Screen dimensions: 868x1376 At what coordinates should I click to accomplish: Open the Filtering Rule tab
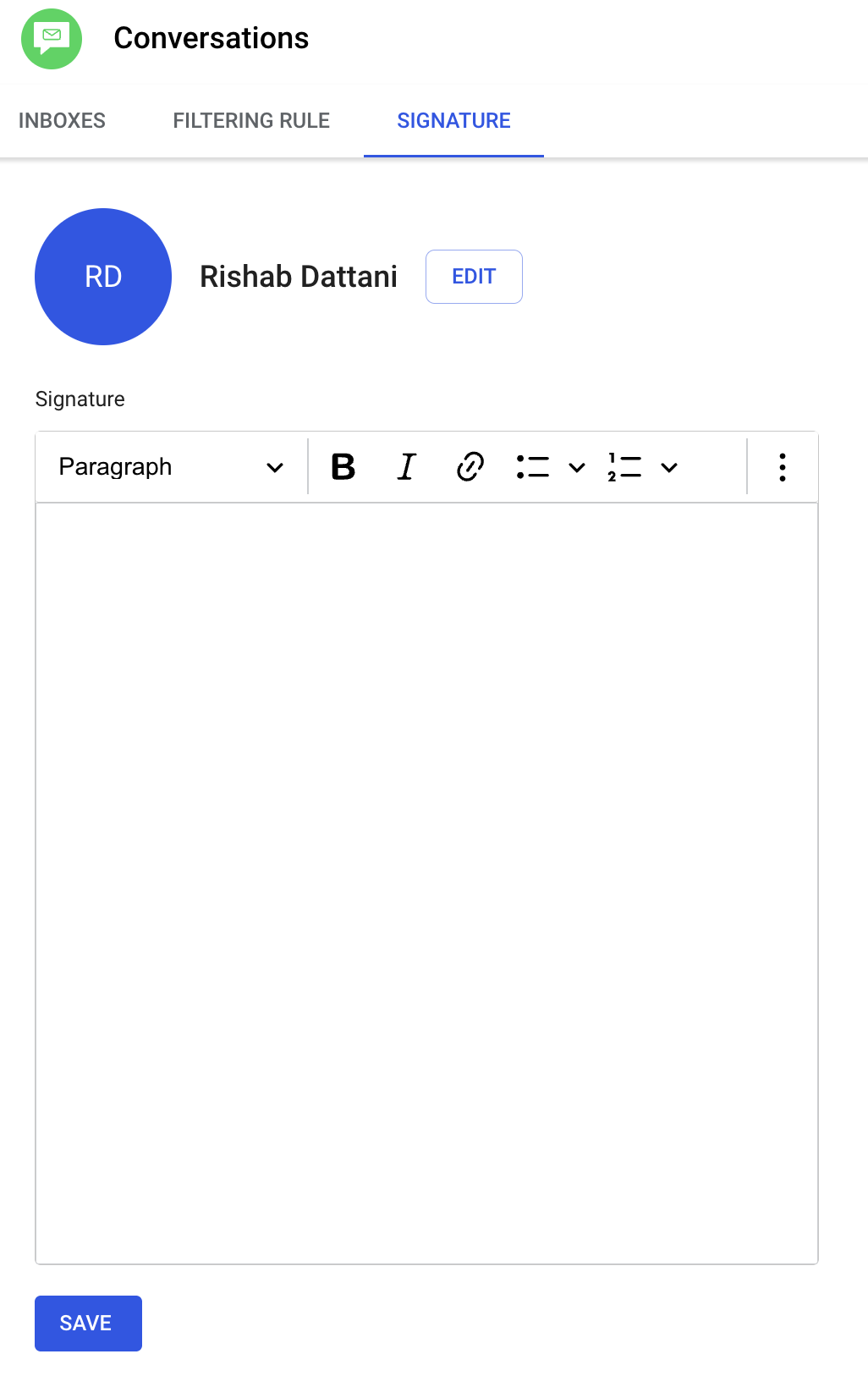pyautogui.click(x=251, y=121)
